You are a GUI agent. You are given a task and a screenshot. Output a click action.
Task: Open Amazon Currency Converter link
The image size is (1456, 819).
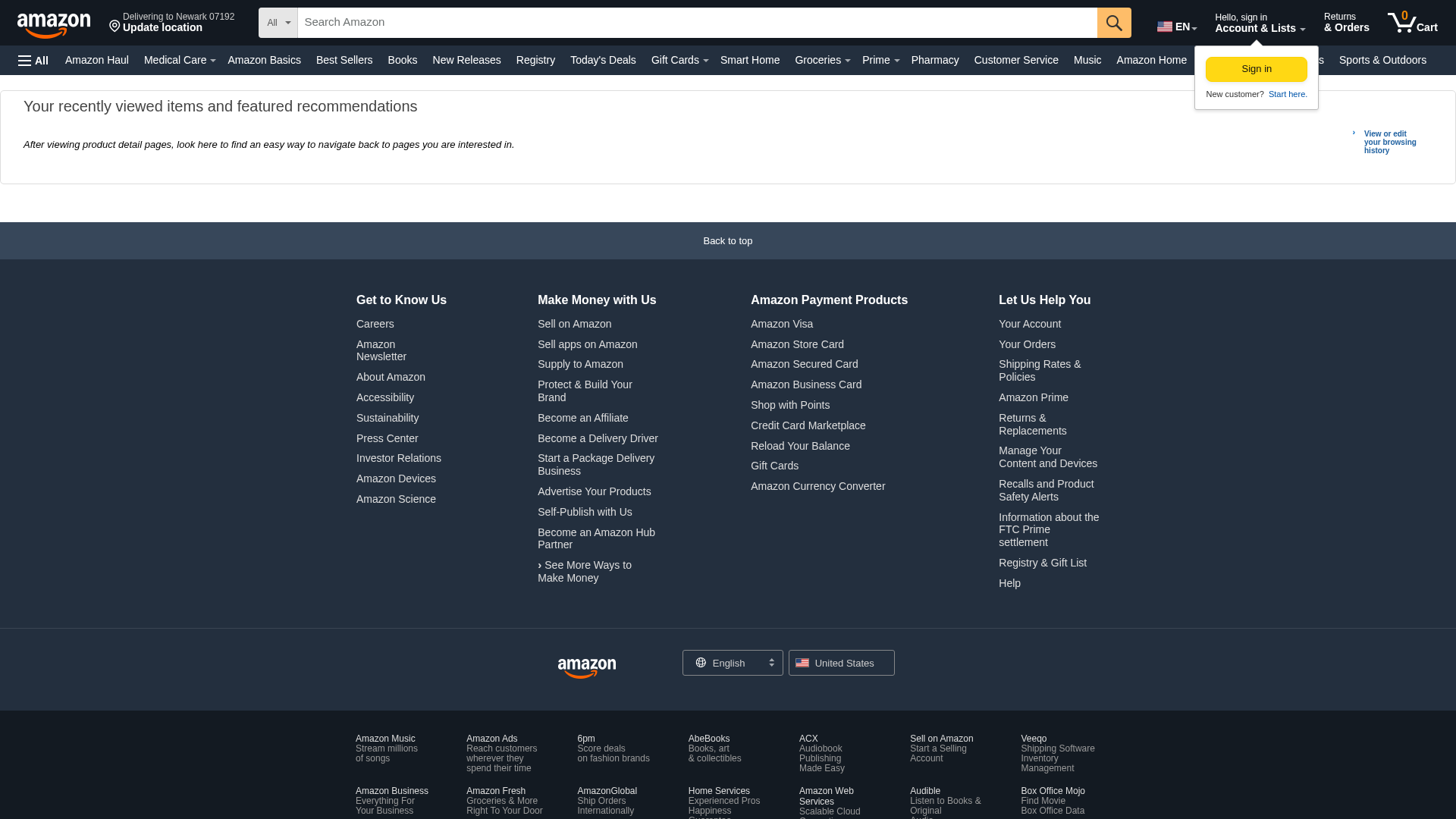click(x=817, y=486)
